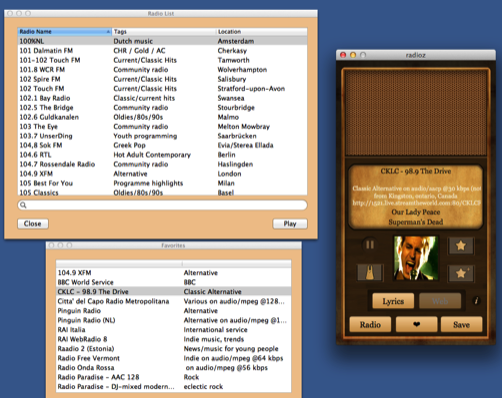
Task: Select Radio Free Vermont favorite
Action: coord(173,358)
